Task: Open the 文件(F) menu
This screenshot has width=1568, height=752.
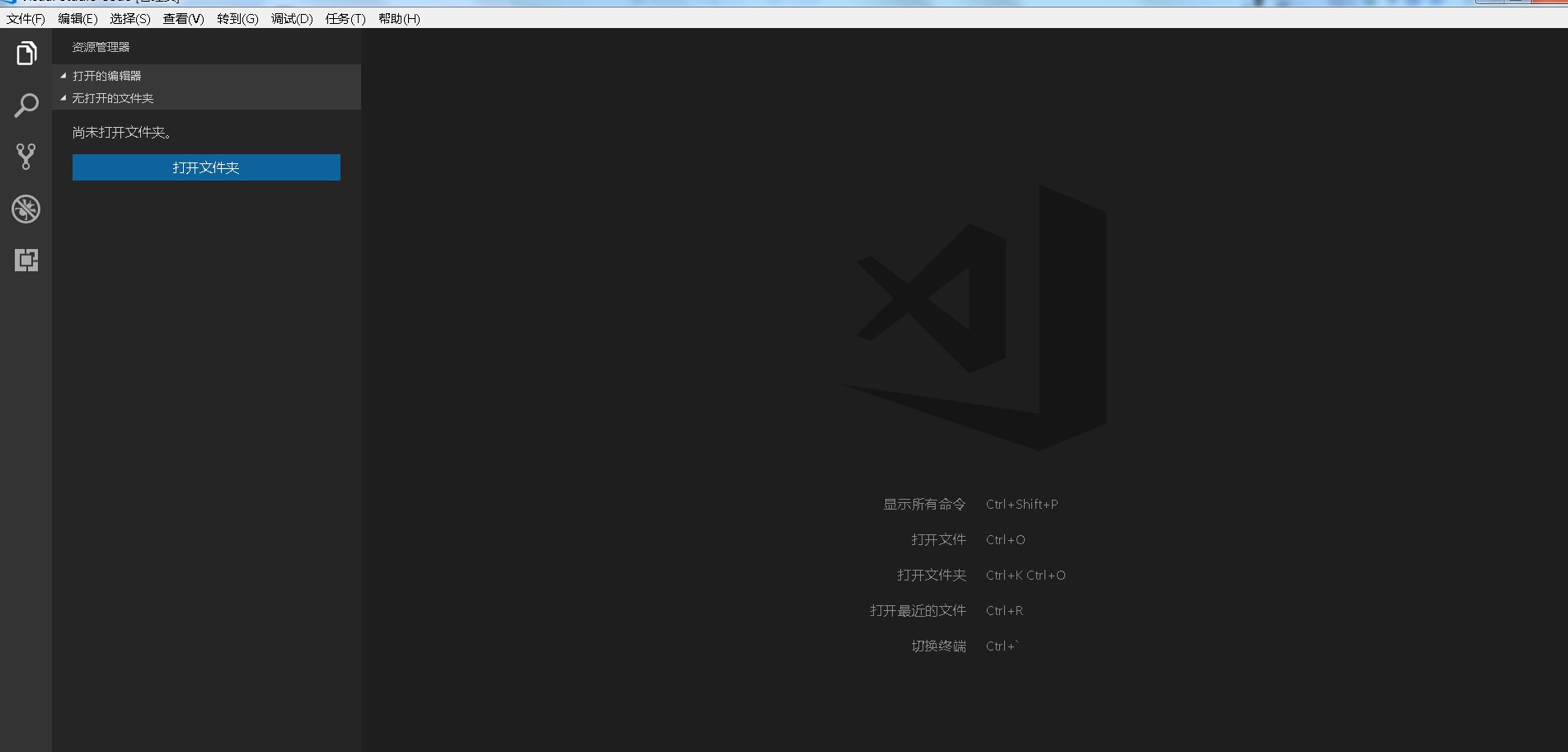Action: [x=26, y=19]
